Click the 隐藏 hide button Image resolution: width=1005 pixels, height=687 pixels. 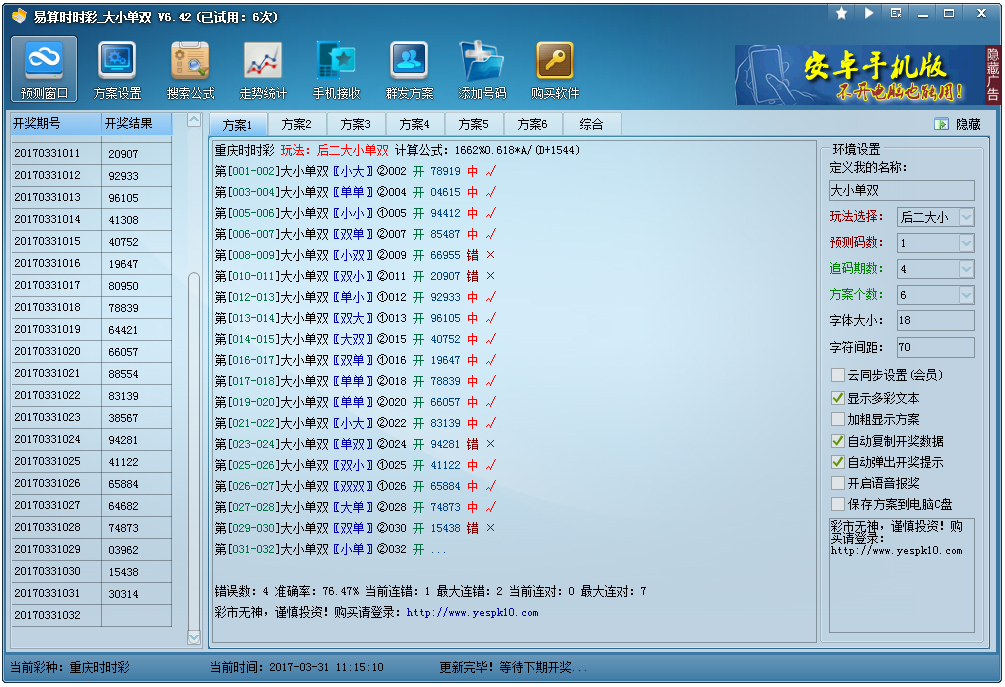(x=958, y=124)
